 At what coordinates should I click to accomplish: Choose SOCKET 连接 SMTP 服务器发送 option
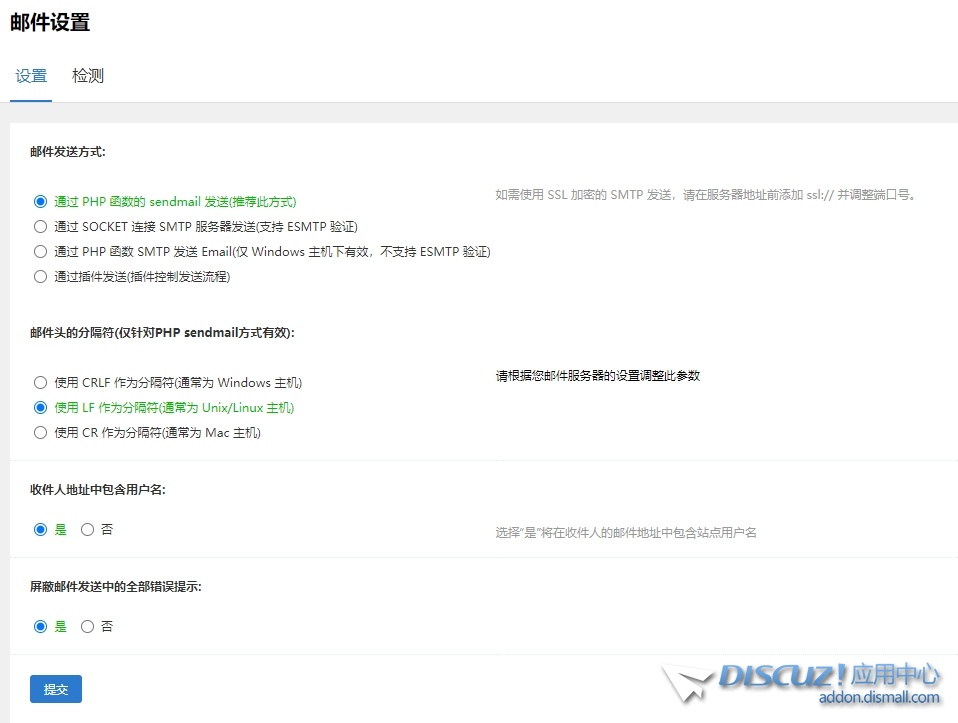click(x=41, y=226)
